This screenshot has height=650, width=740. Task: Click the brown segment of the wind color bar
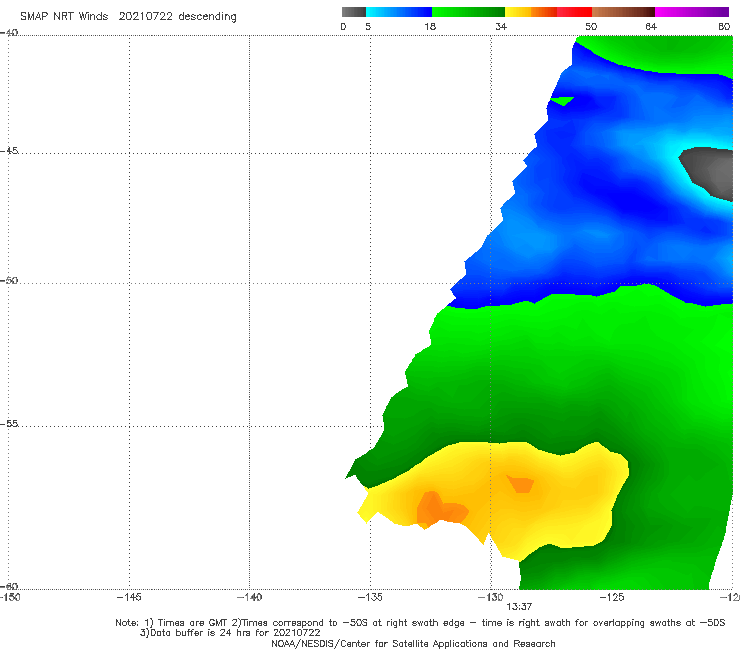[623, 12]
